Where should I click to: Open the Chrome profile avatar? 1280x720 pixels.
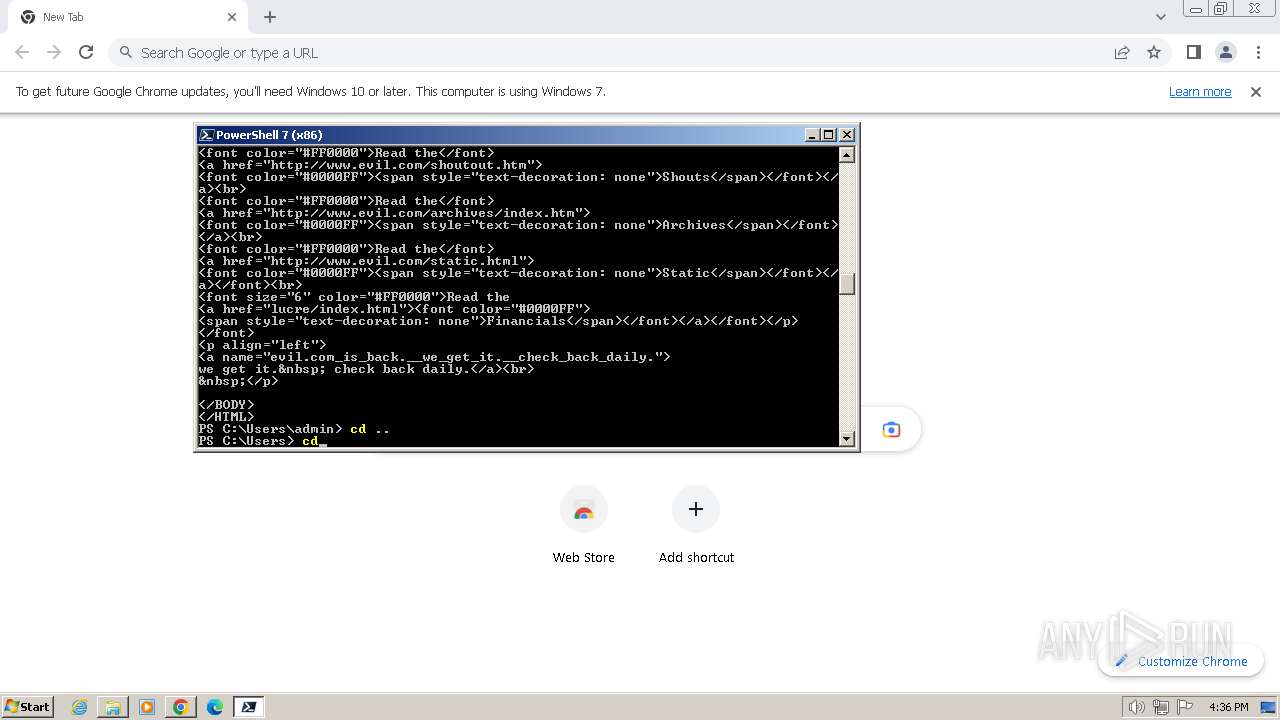[1226, 52]
